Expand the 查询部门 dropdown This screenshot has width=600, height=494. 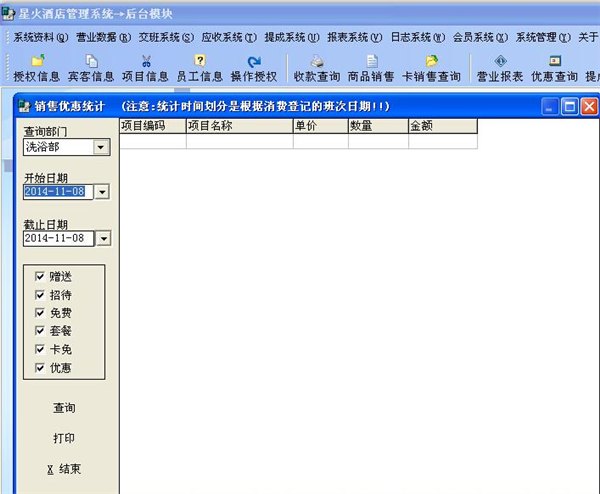pyautogui.click(x=101, y=147)
